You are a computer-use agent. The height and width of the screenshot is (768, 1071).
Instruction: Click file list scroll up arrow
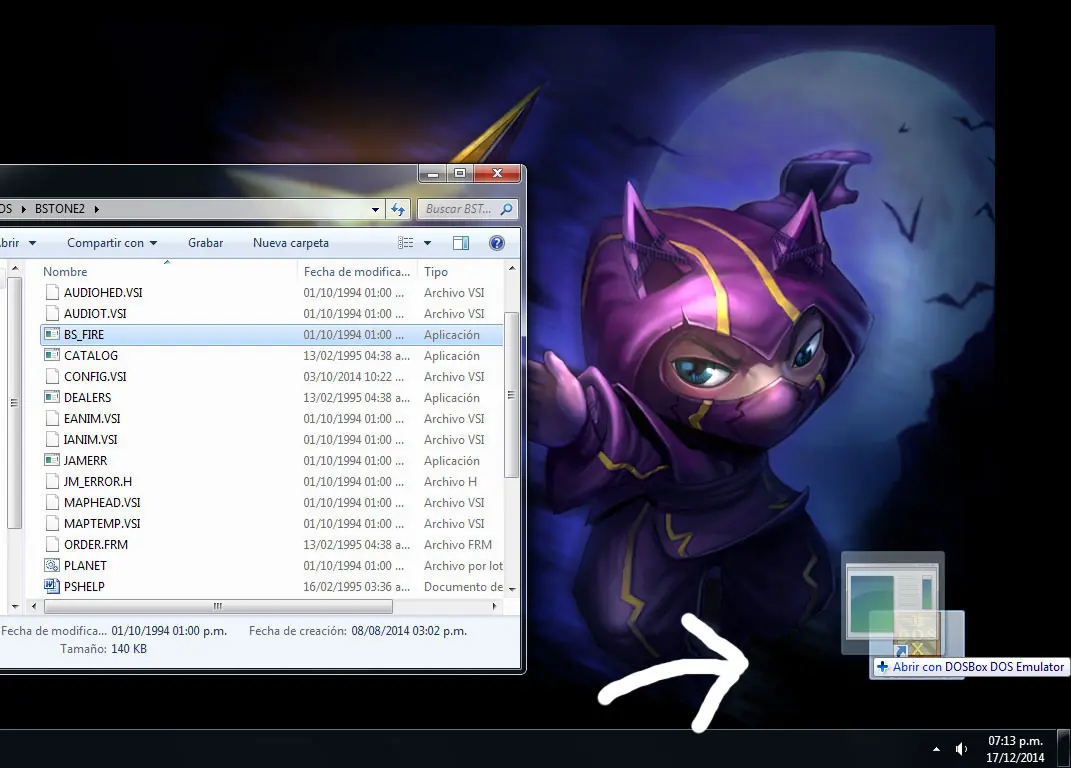[512, 269]
